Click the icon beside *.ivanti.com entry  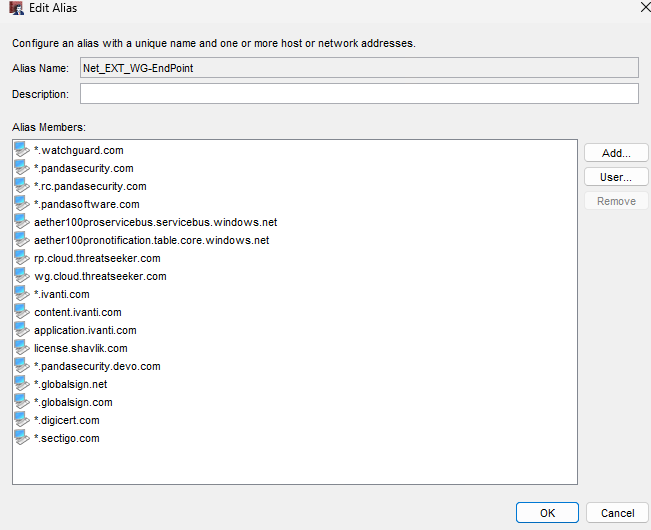(x=22, y=294)
